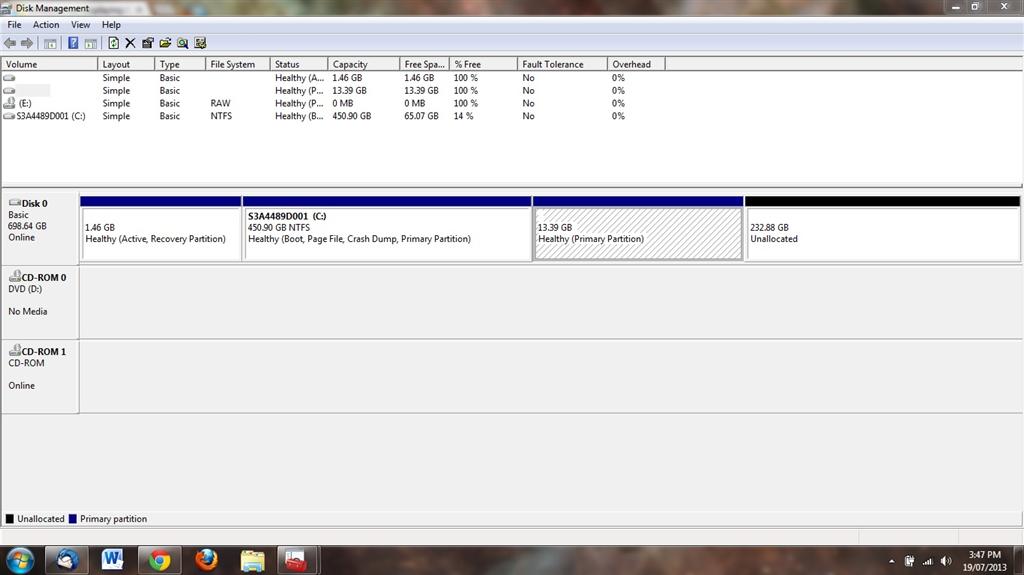Click the Forward arrow in the toolbar
The height and width of the screenshot is (575, 1024).
point(27,43)
